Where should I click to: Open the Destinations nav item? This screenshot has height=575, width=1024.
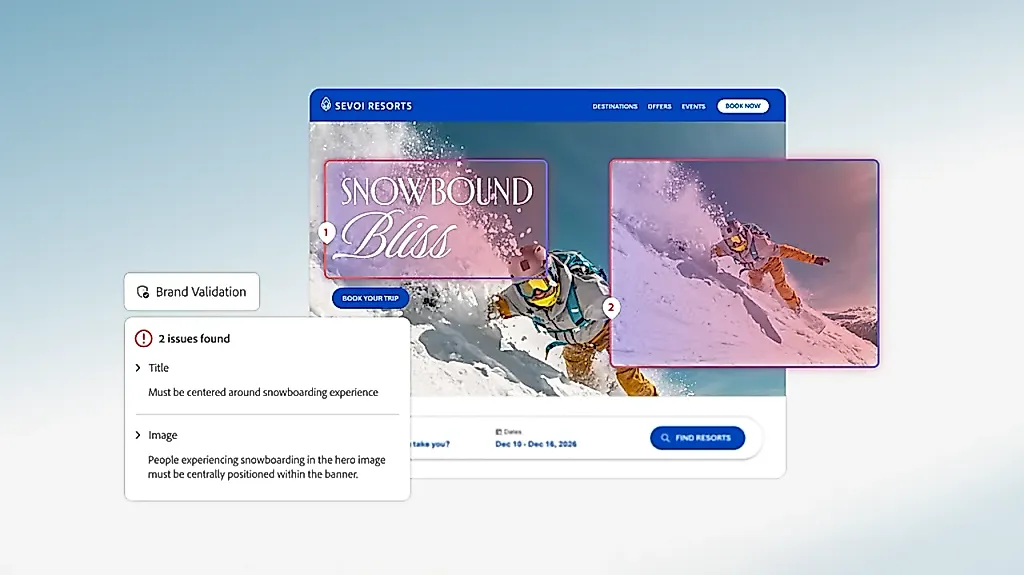(615, 107)
